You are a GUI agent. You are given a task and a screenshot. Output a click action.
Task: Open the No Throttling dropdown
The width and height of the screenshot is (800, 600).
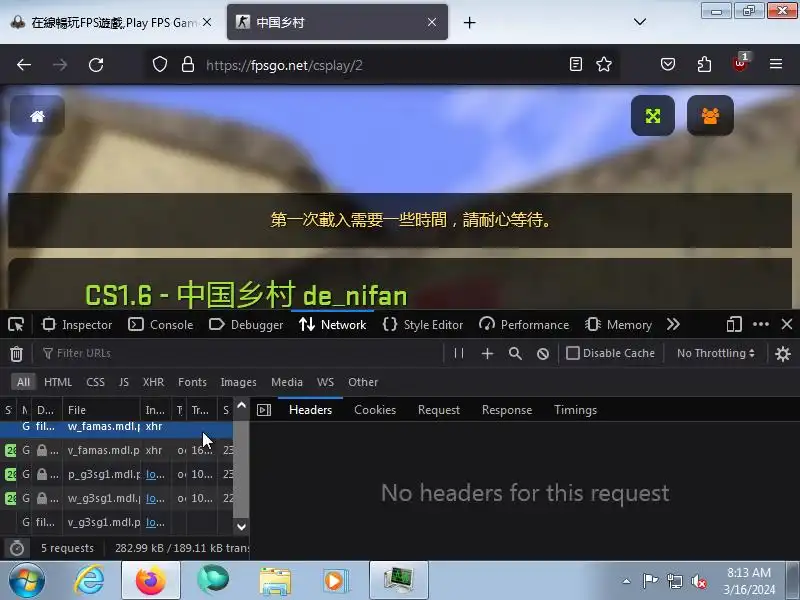(715, 353)
